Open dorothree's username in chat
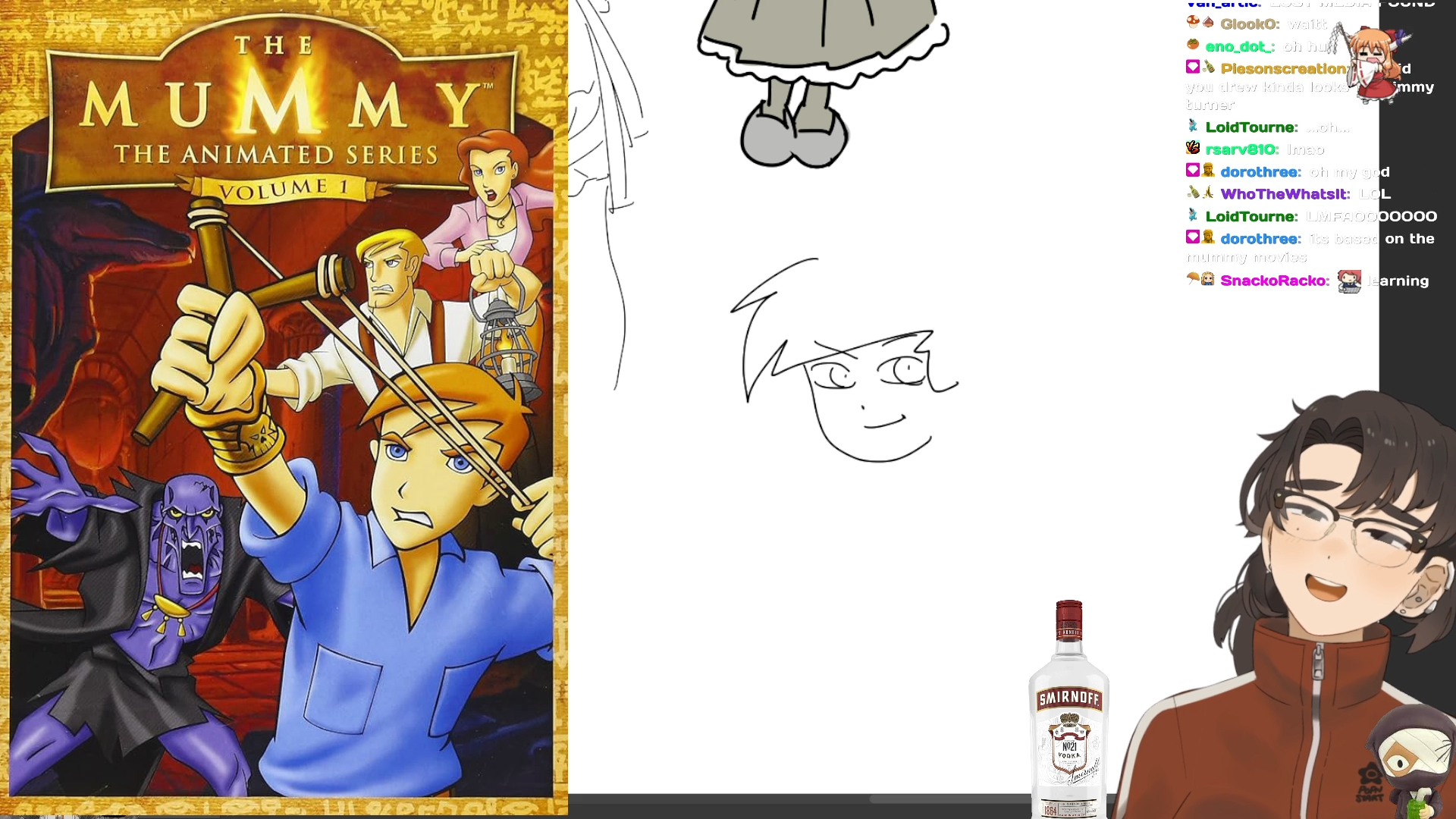Screen dimensions: 1456x819 click(x=1260, y=172)
